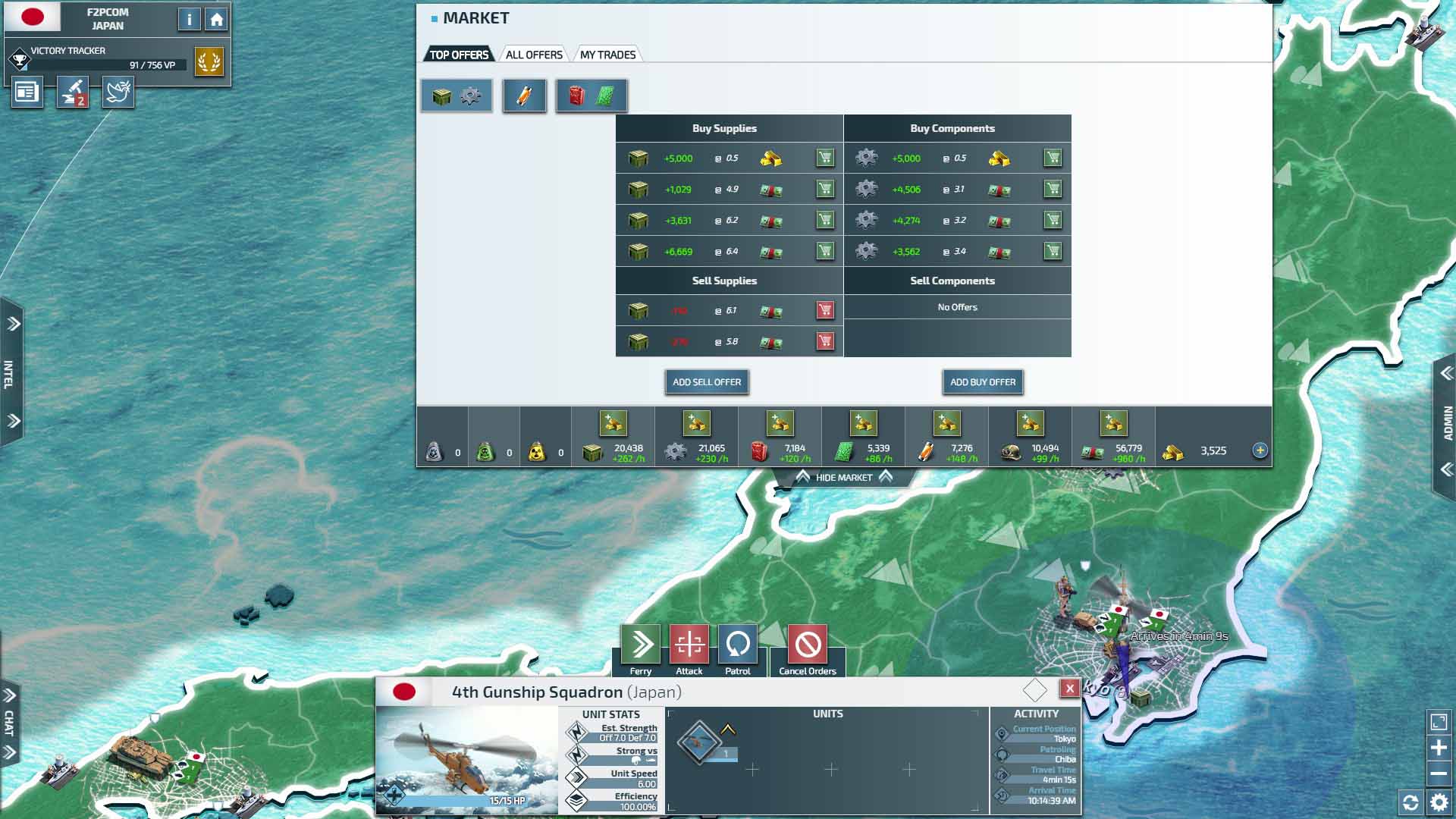Select the Patrol command icon
The width and height of the screenshot is (1456, 819).
[737, 645]
